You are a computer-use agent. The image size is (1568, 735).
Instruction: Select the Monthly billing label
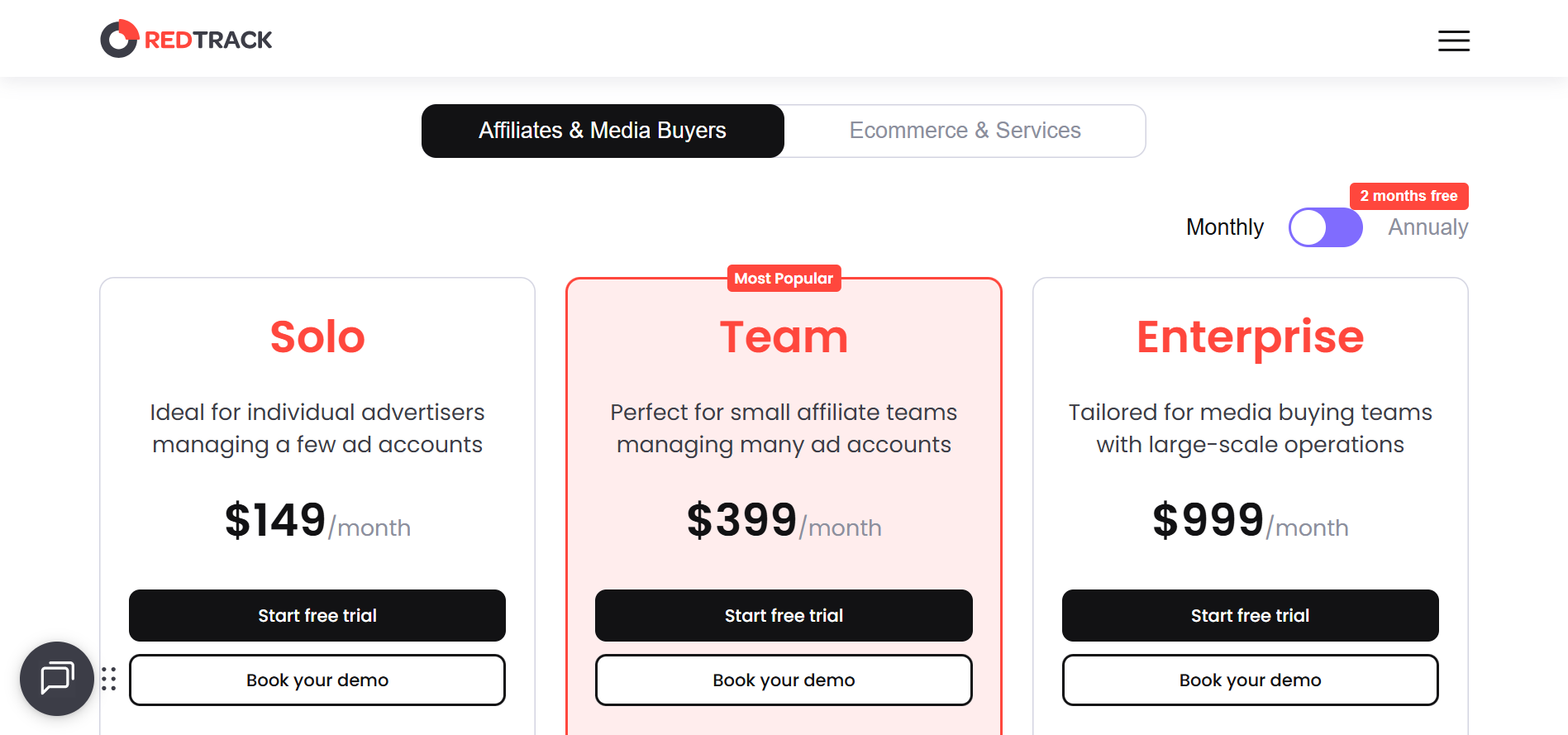(x=1224, y=227)
